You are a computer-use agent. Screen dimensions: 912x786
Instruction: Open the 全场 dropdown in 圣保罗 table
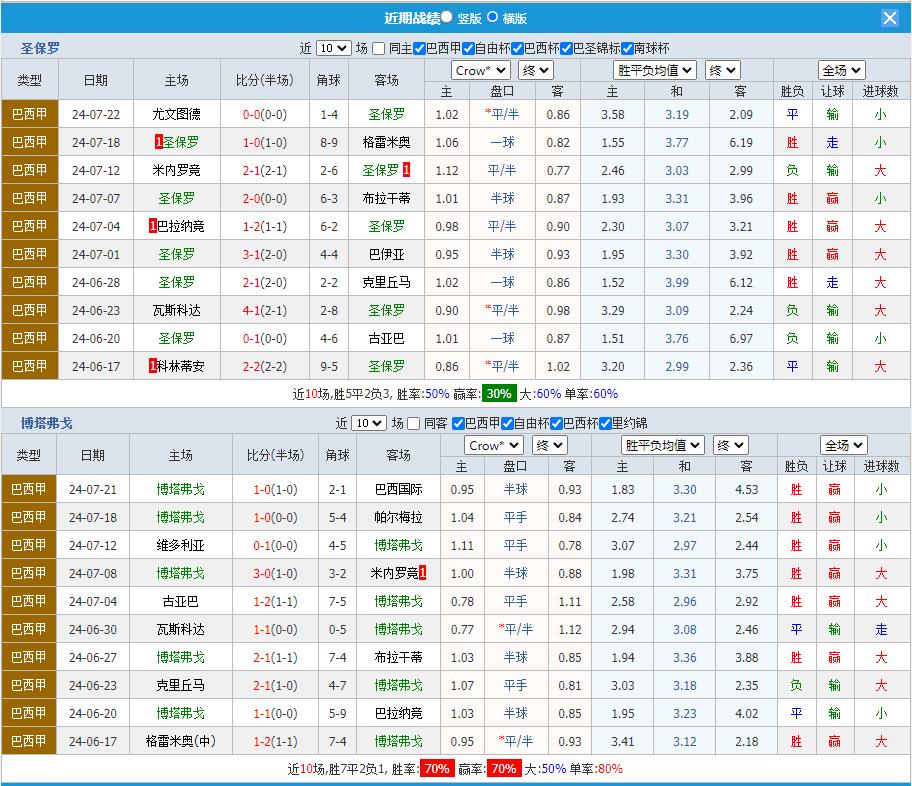(841, 70)
